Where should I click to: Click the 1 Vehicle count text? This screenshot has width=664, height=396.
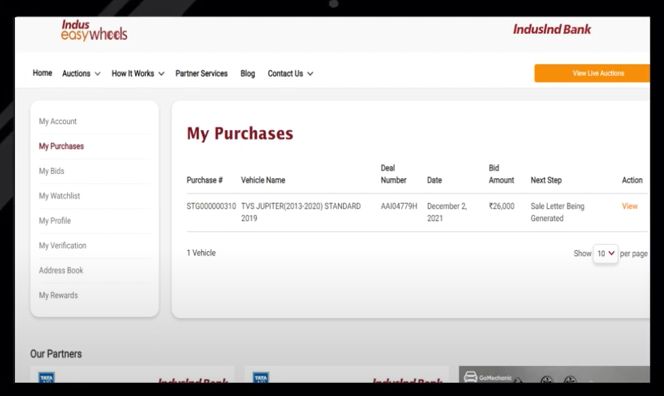pyautogui.click(x=201, y=253)
